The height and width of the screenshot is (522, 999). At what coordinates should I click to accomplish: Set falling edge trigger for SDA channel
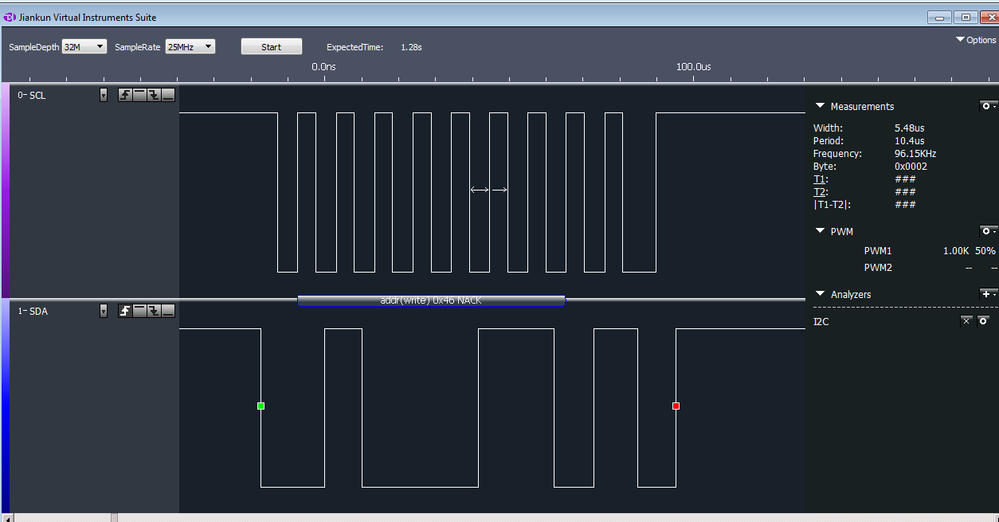pyautogui.click(x=154, y=310)
